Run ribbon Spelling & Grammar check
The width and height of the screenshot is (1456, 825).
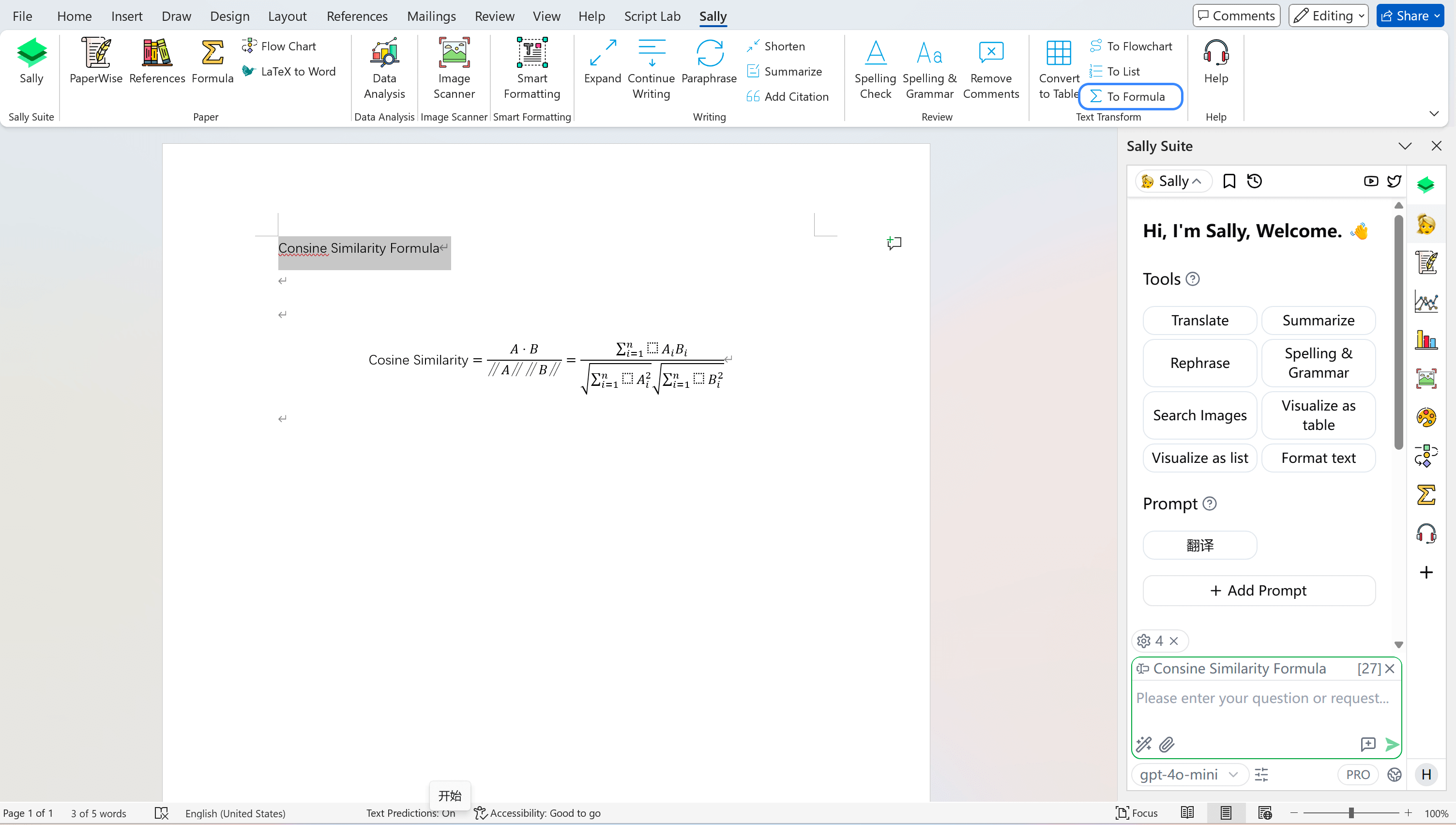[x=929, y=69]
